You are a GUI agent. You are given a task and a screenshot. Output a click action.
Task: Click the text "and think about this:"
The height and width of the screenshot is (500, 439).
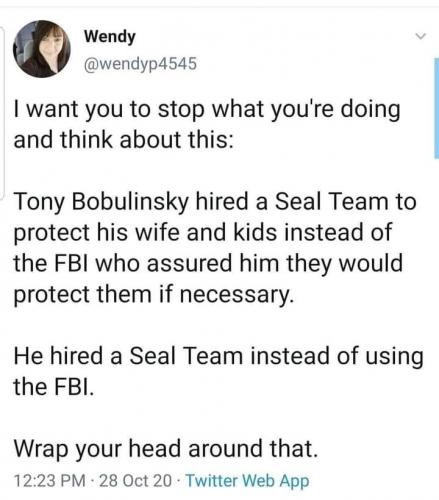point(123,139)
